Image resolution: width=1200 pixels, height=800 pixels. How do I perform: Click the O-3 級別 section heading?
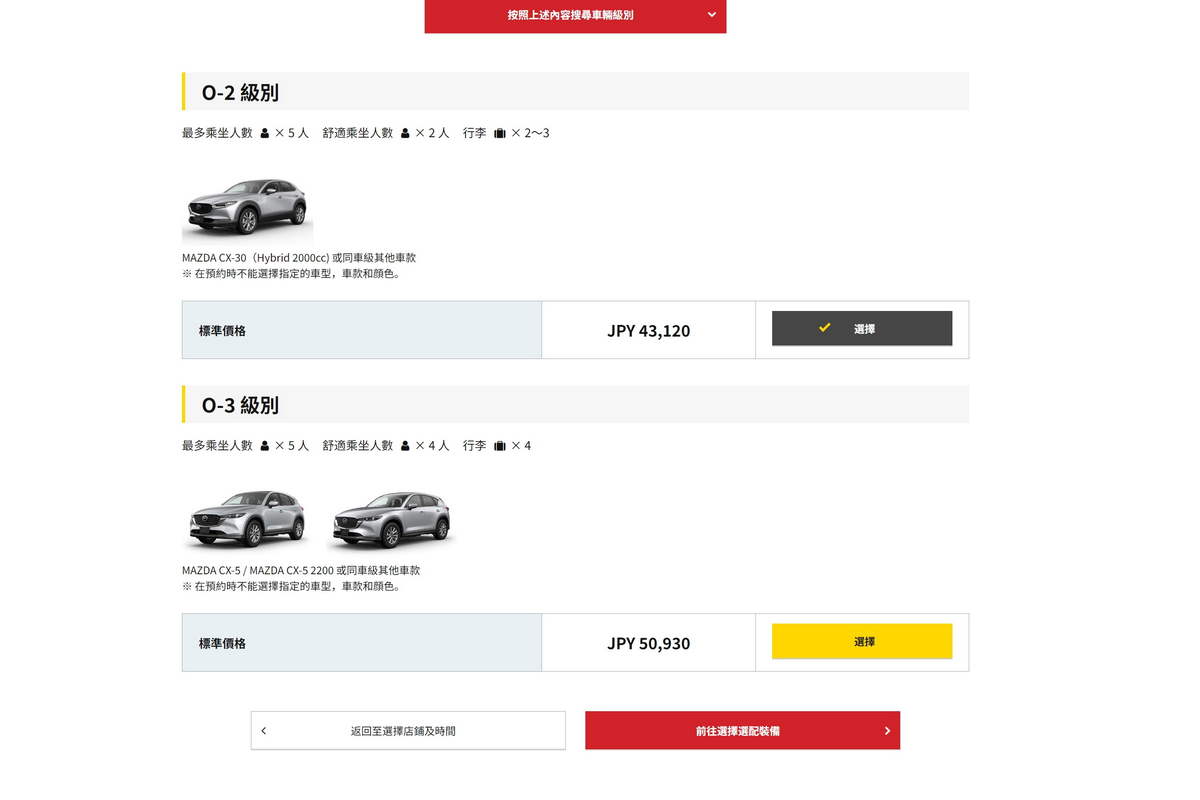[x=240, y=405]
